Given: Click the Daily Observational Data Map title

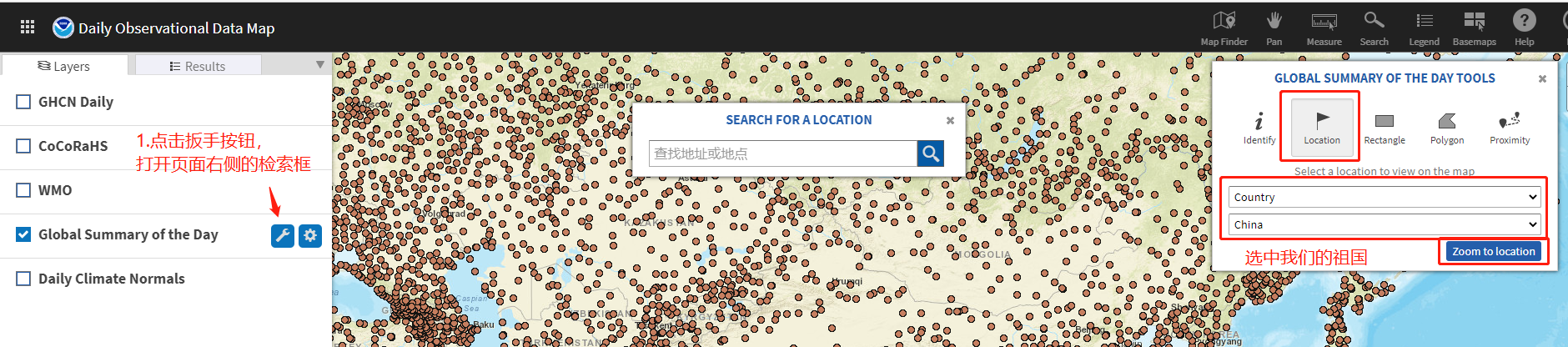Looking at the screenshot, I should (176, 28).
